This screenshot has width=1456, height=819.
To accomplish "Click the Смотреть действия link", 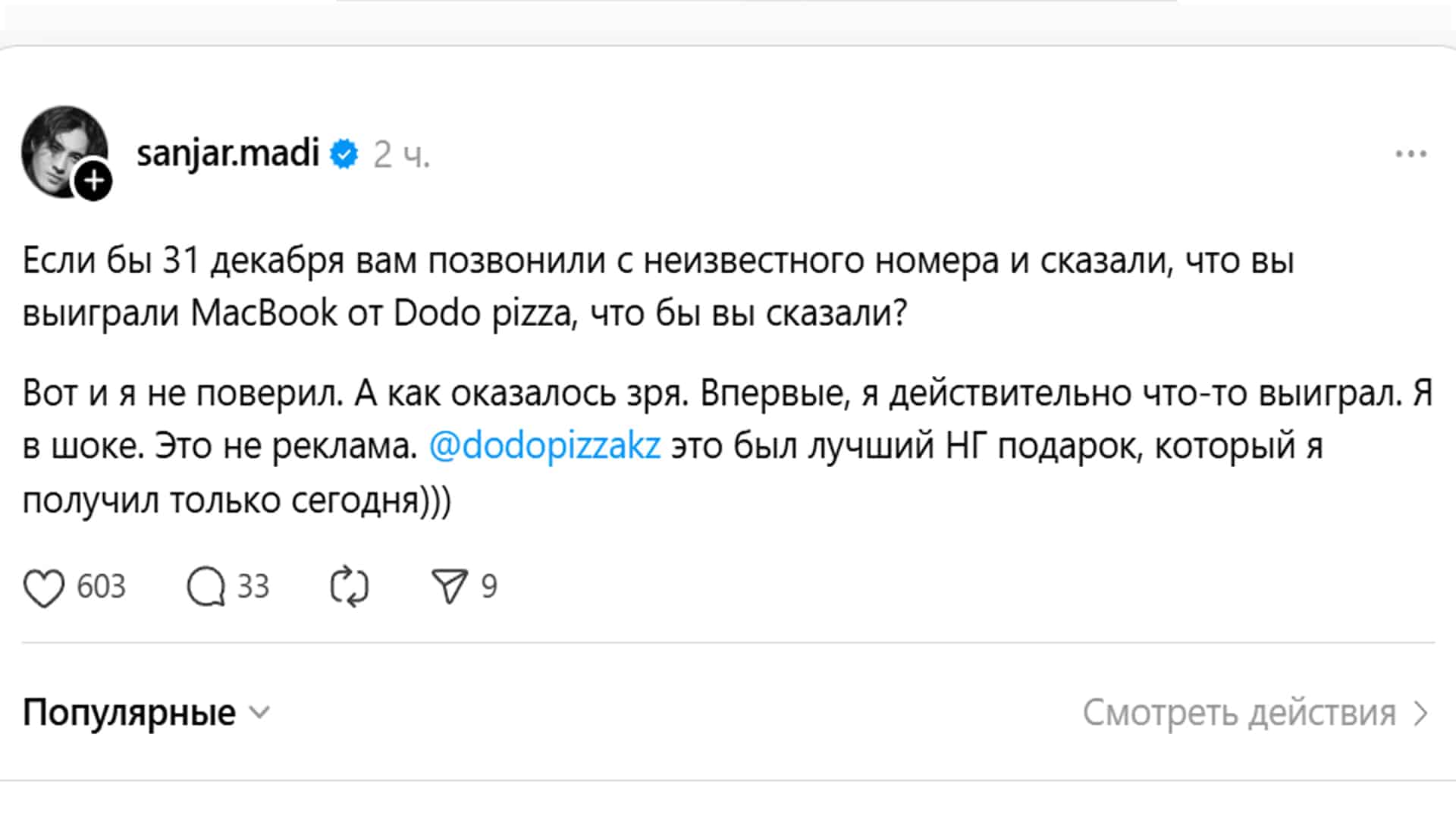I will tap(1239, 713).
